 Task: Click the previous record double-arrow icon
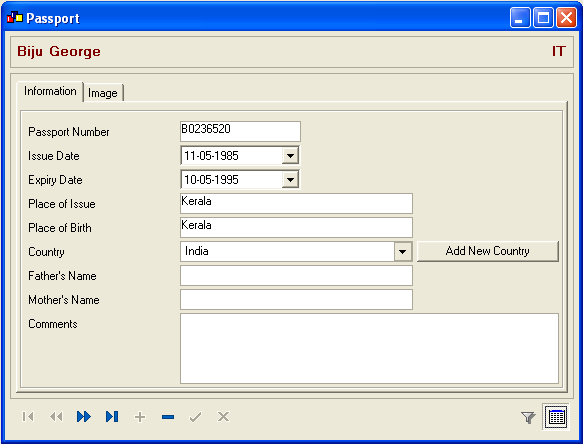(x=56, y=416)
